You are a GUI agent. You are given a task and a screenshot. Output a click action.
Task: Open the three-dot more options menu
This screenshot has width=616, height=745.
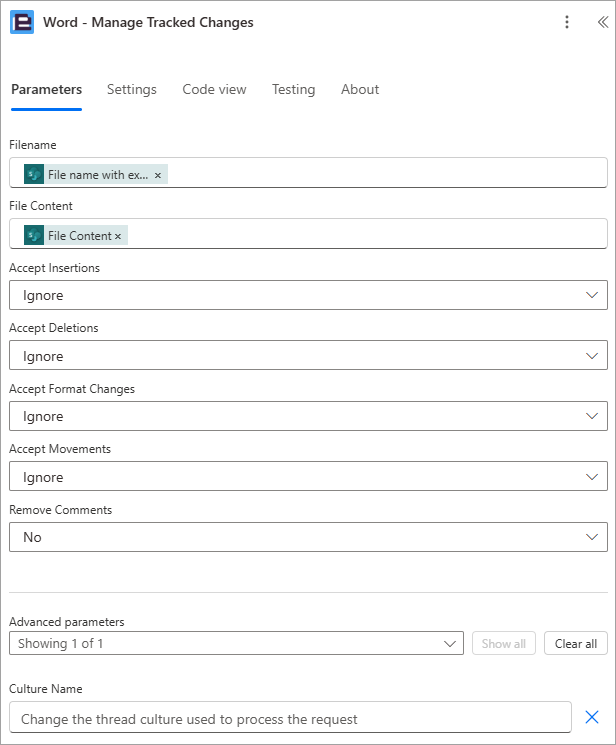pos(567,22)
